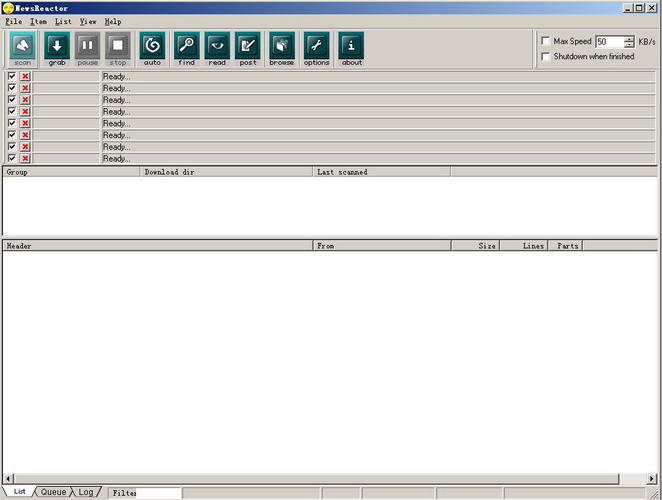Uncheck the second connection checkbox
Screen dimensions: 662x500
[x=12, y=88]
